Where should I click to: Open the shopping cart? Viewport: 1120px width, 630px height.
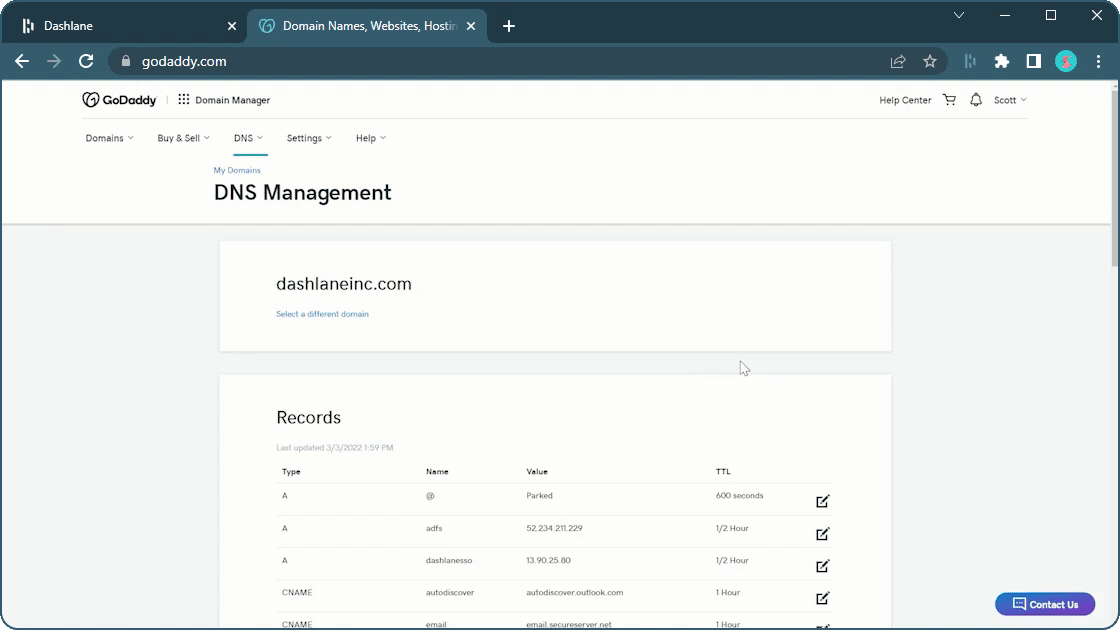pos(949,100)
